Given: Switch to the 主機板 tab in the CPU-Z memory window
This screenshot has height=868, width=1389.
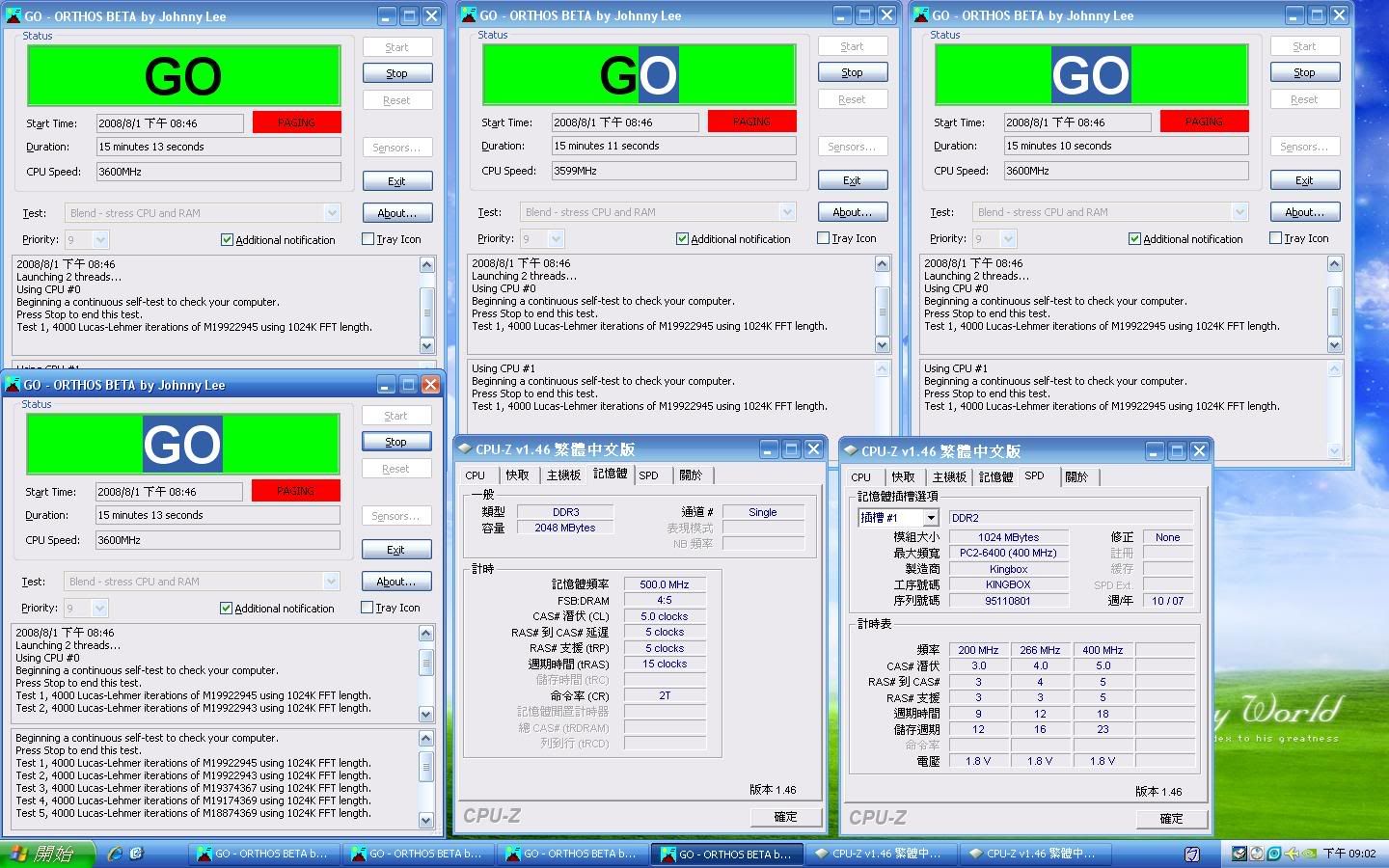Looking at the screenshot, I should pyautogui.click(x=563, y=475).
